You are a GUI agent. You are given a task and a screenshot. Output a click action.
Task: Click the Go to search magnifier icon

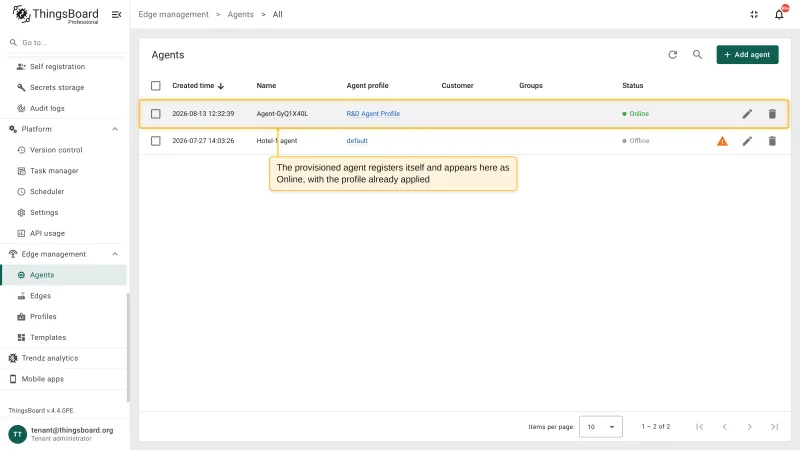(13, 42)
